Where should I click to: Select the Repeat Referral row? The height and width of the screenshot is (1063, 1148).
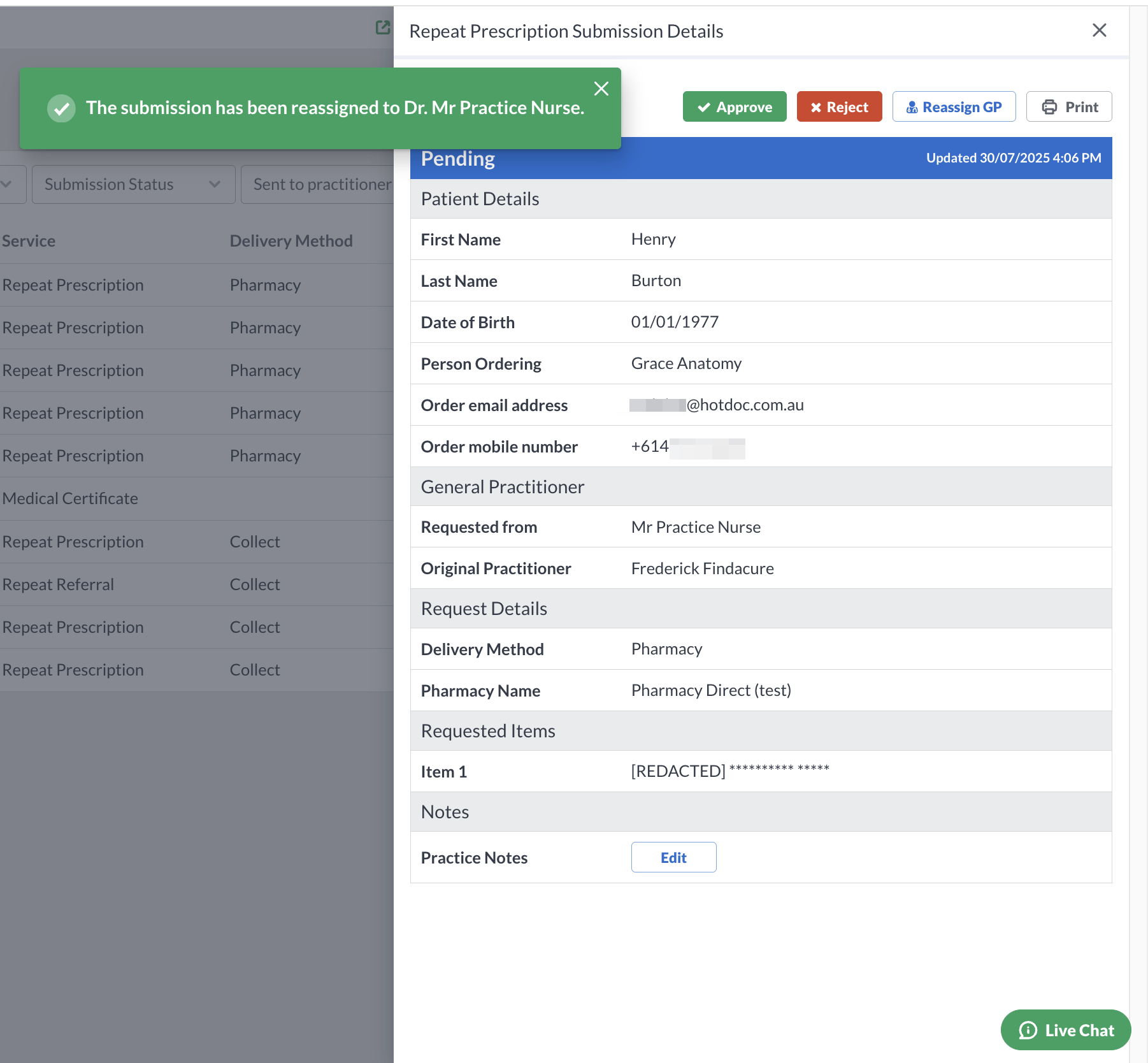(197, 584)
